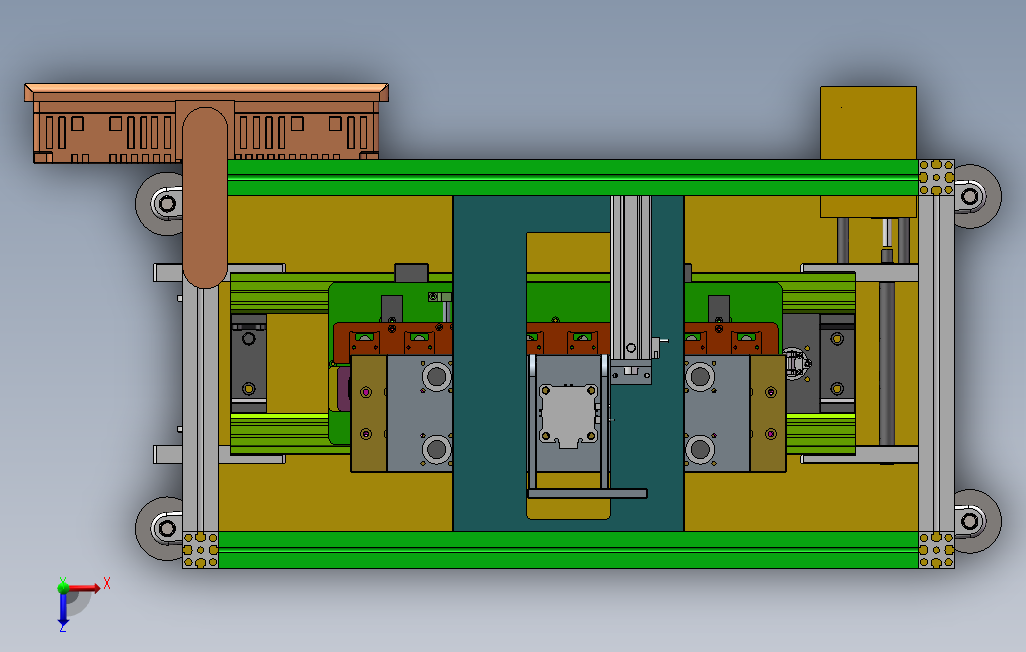The width and height of the screenshot is (1026, 652).
Task: Select the long green bottom frame beam
Action: click(x=568, y=550)
